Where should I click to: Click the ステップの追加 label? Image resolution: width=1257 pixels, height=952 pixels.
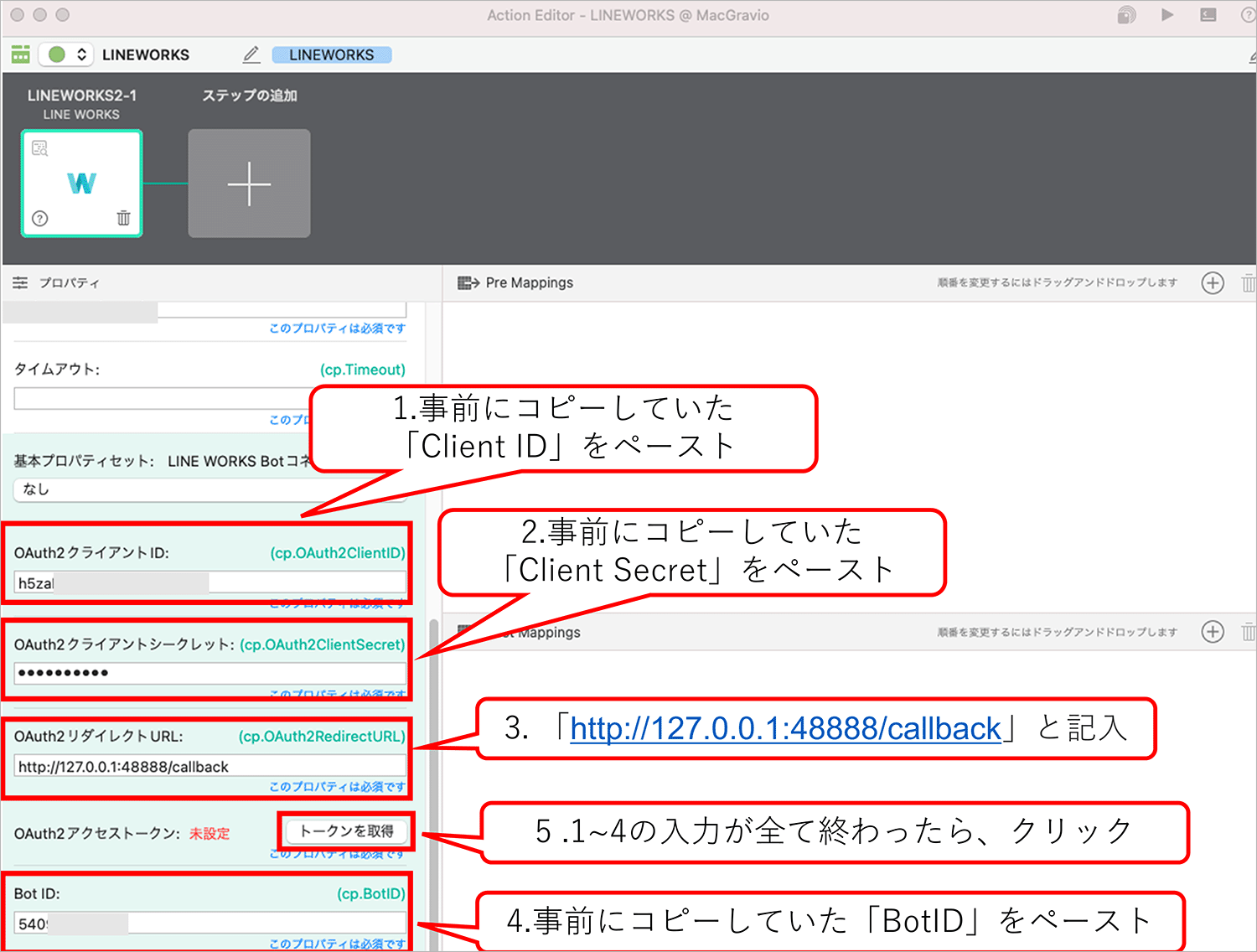click(249, 96)
